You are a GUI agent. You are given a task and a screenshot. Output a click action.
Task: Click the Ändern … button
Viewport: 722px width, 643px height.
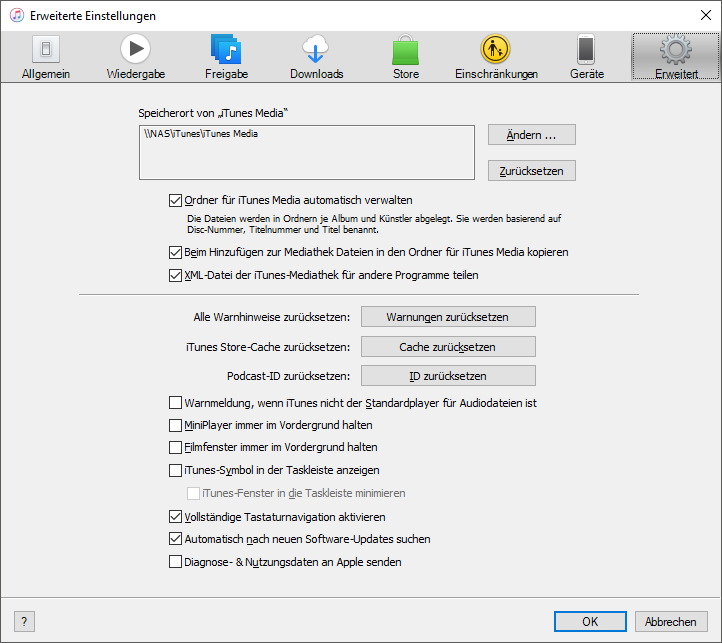[x=531, y=135]
